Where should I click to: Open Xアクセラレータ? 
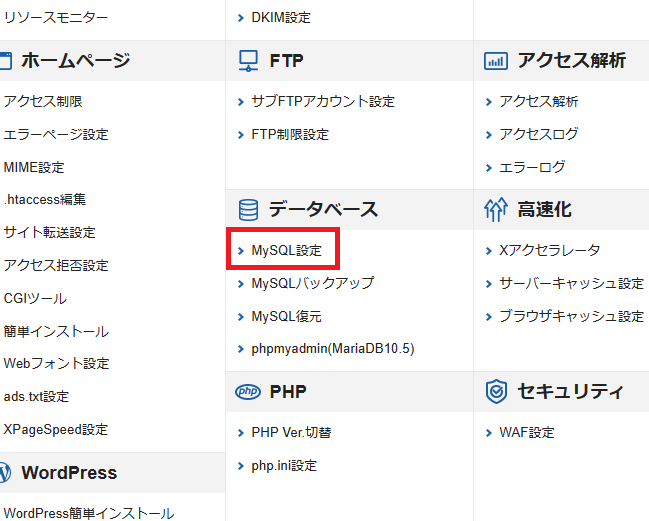click(549, 250)
